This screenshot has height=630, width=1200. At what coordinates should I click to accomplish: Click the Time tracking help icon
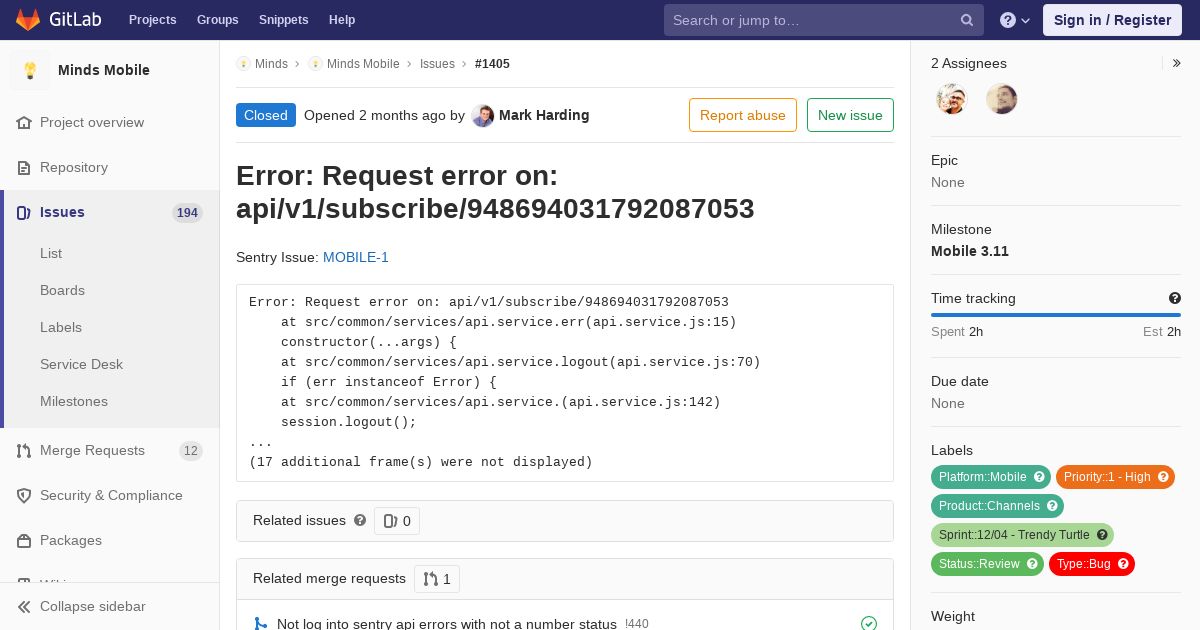(x=1175, y=298)
